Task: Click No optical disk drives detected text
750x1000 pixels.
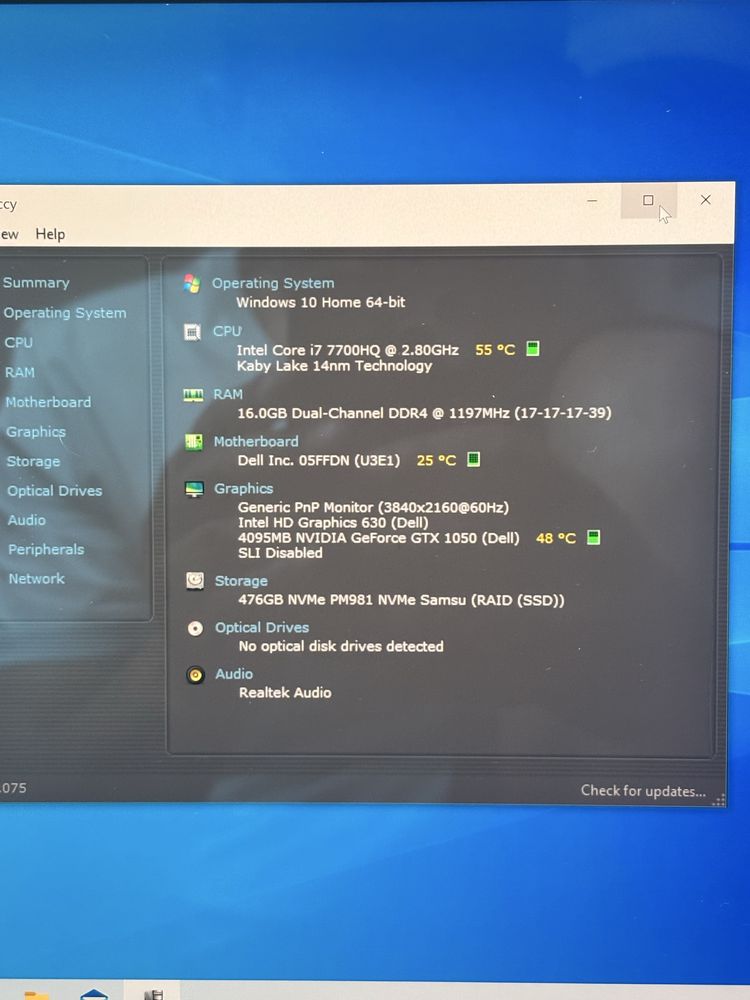Action: [x=341, y=647]
